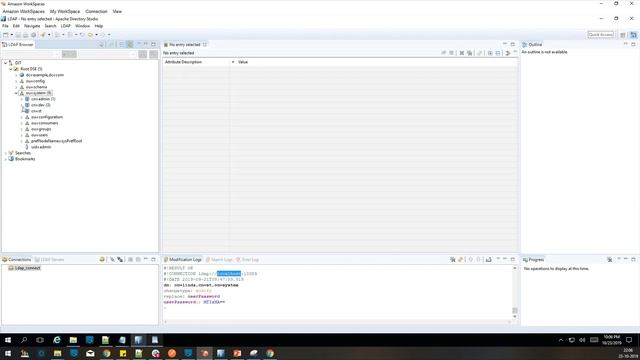640x360 pixels.
Task: Click the volume icon in system tray
Action: click(582, 340)
